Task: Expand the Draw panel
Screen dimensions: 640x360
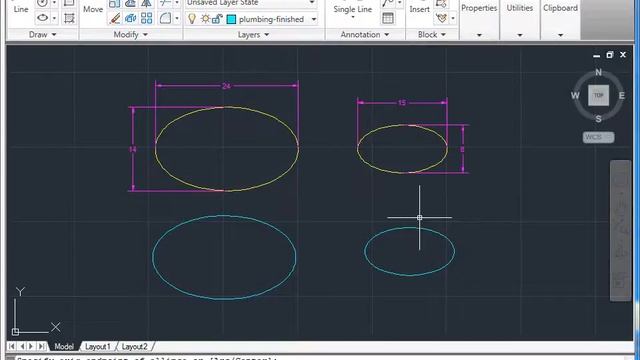Action: click(x=42, y=35)
